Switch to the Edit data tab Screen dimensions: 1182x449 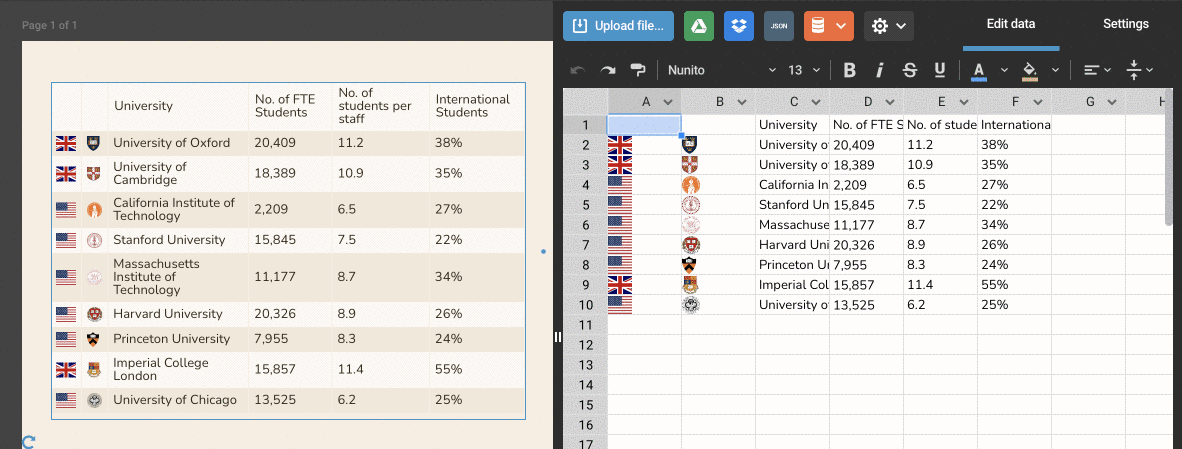coord(1011,24)
